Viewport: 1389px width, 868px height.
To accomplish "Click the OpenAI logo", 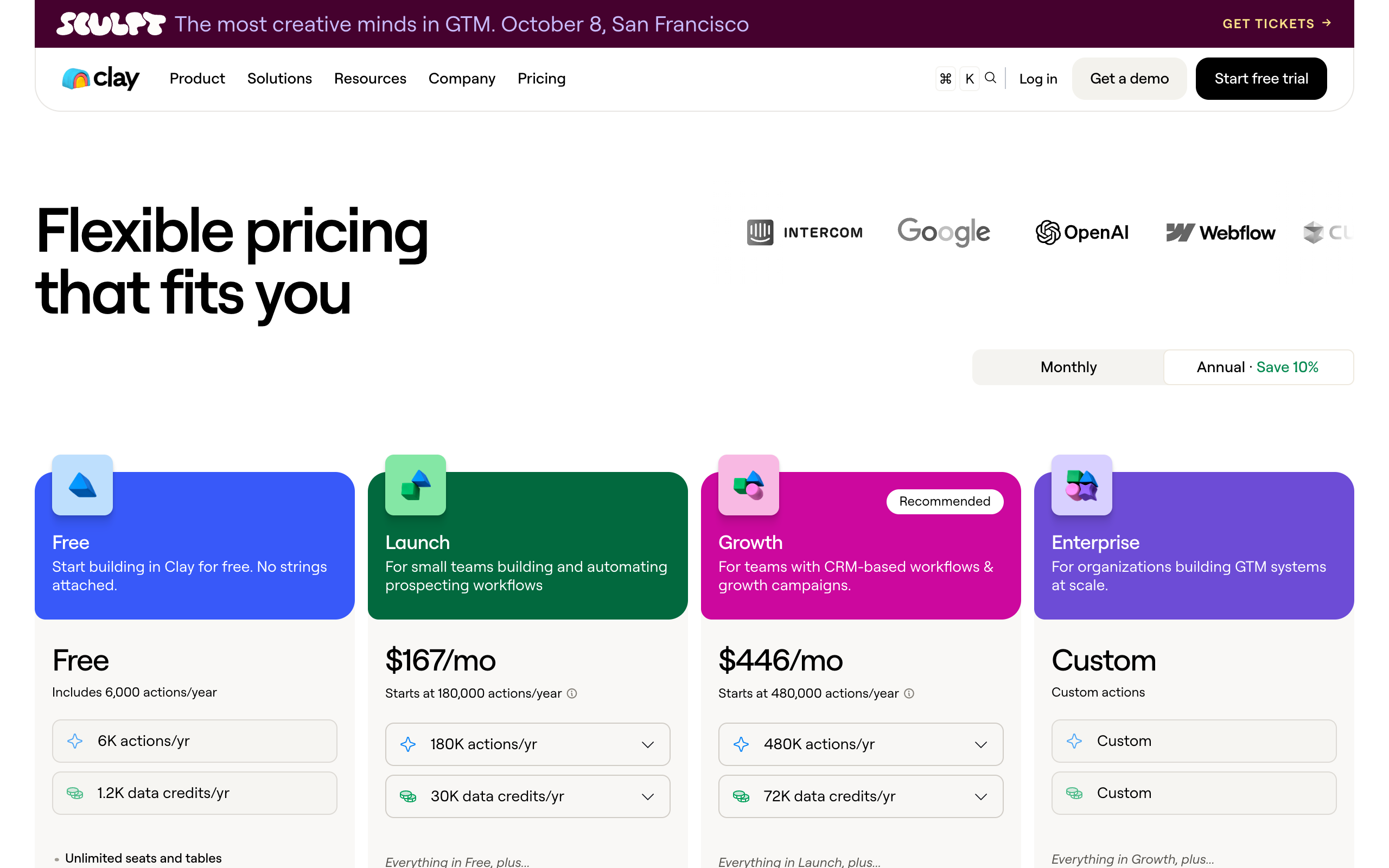I will coord(1082,233).
